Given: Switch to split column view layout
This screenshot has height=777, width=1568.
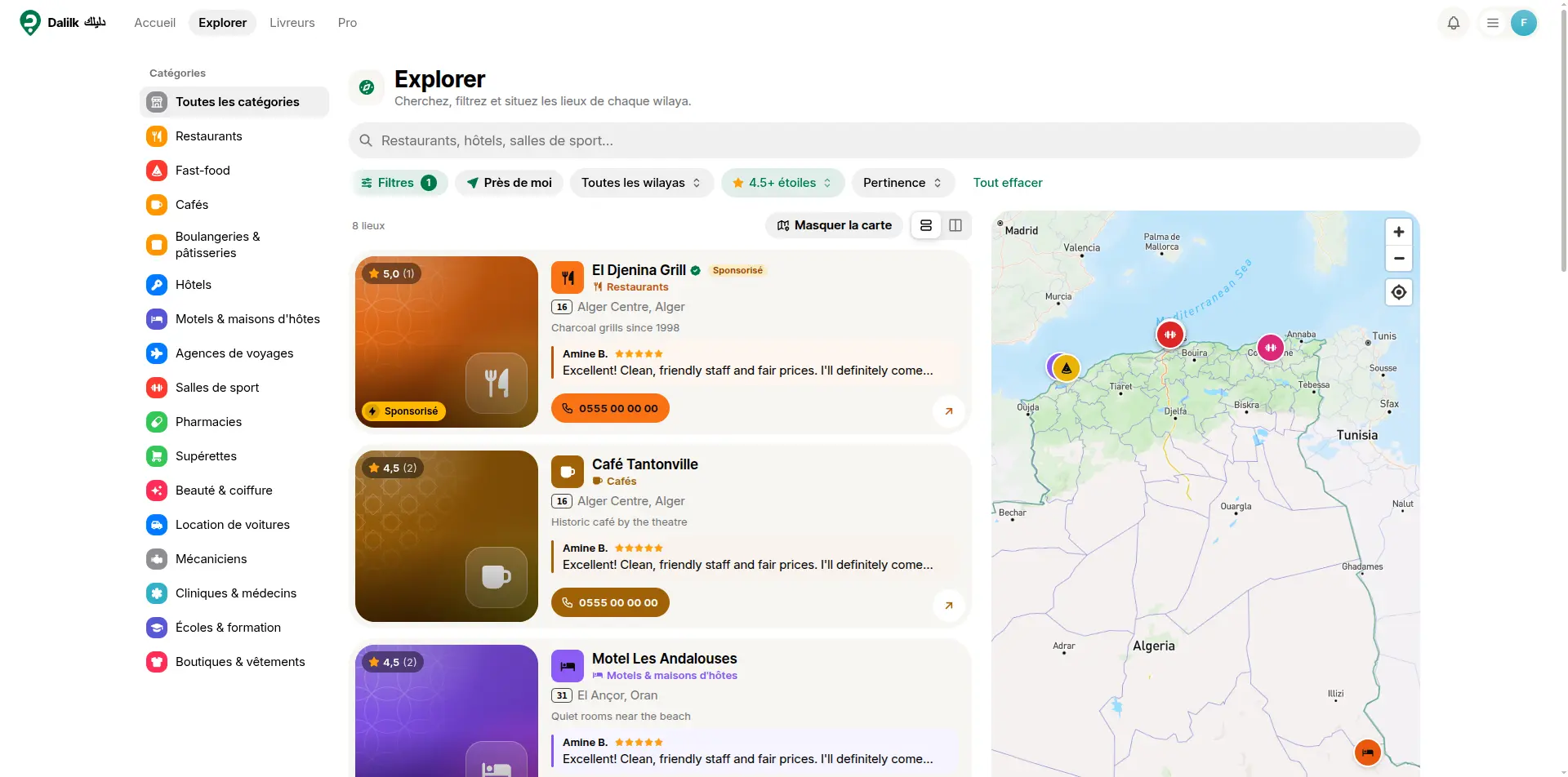Looking at the screenshot, I should click(x=955, y=225).
